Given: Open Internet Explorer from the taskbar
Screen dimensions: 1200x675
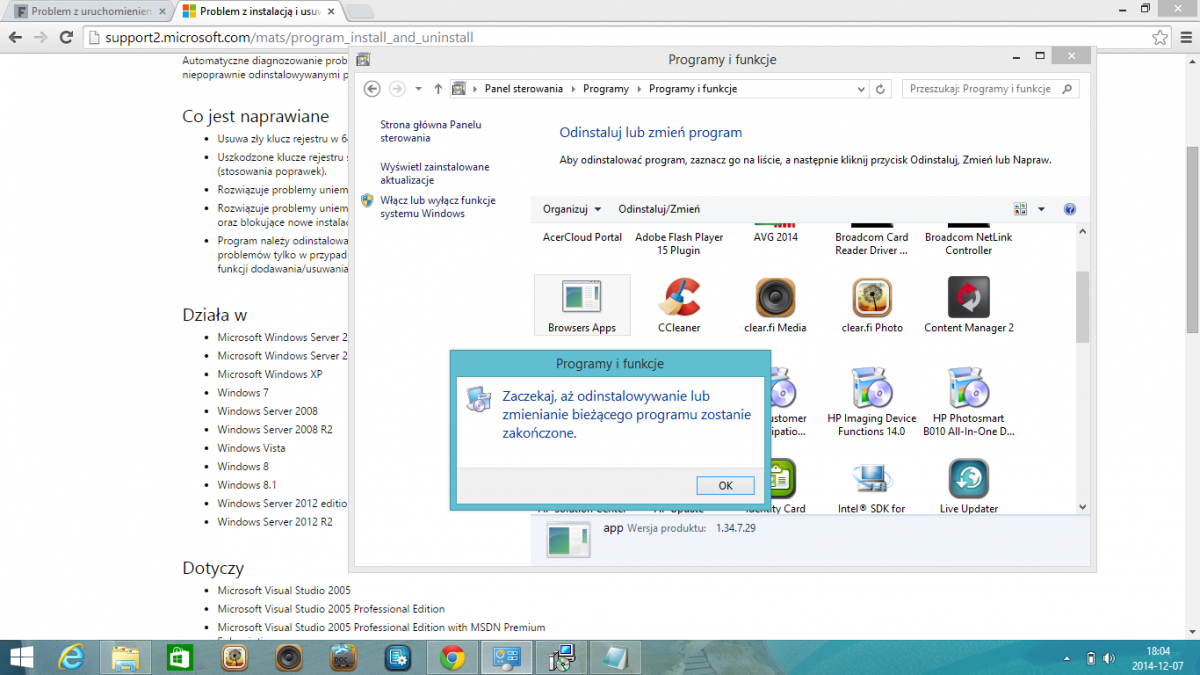Looking at the screenshot, I should 72,657.
